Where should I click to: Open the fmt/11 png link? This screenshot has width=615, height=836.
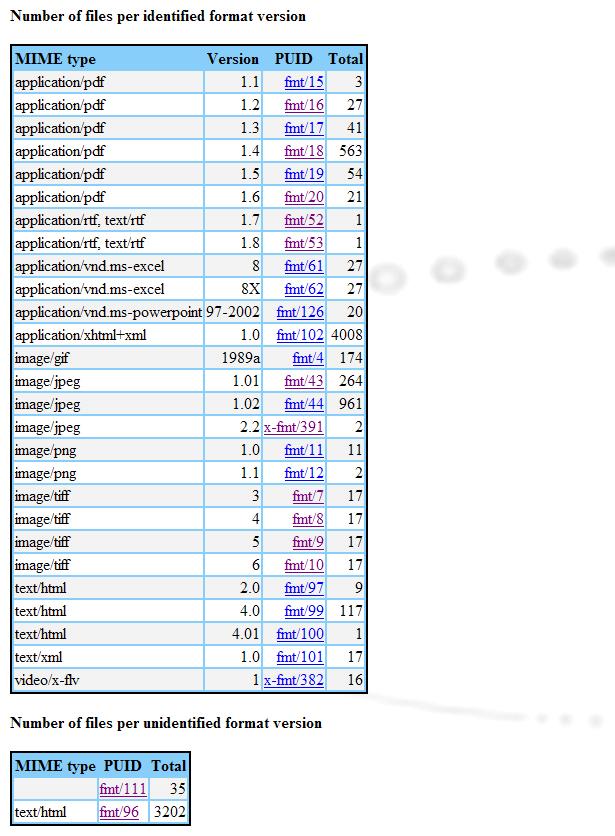(x=304, y=451)
